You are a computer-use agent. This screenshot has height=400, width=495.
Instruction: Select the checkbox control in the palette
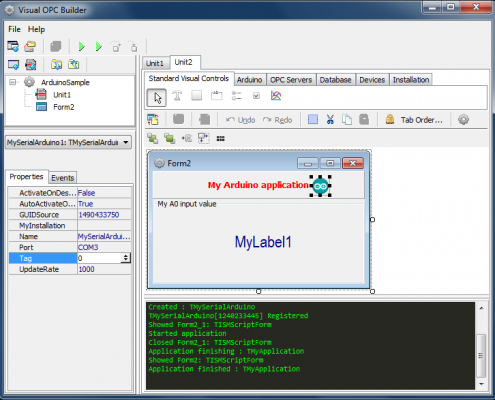(x=256, y=96)
